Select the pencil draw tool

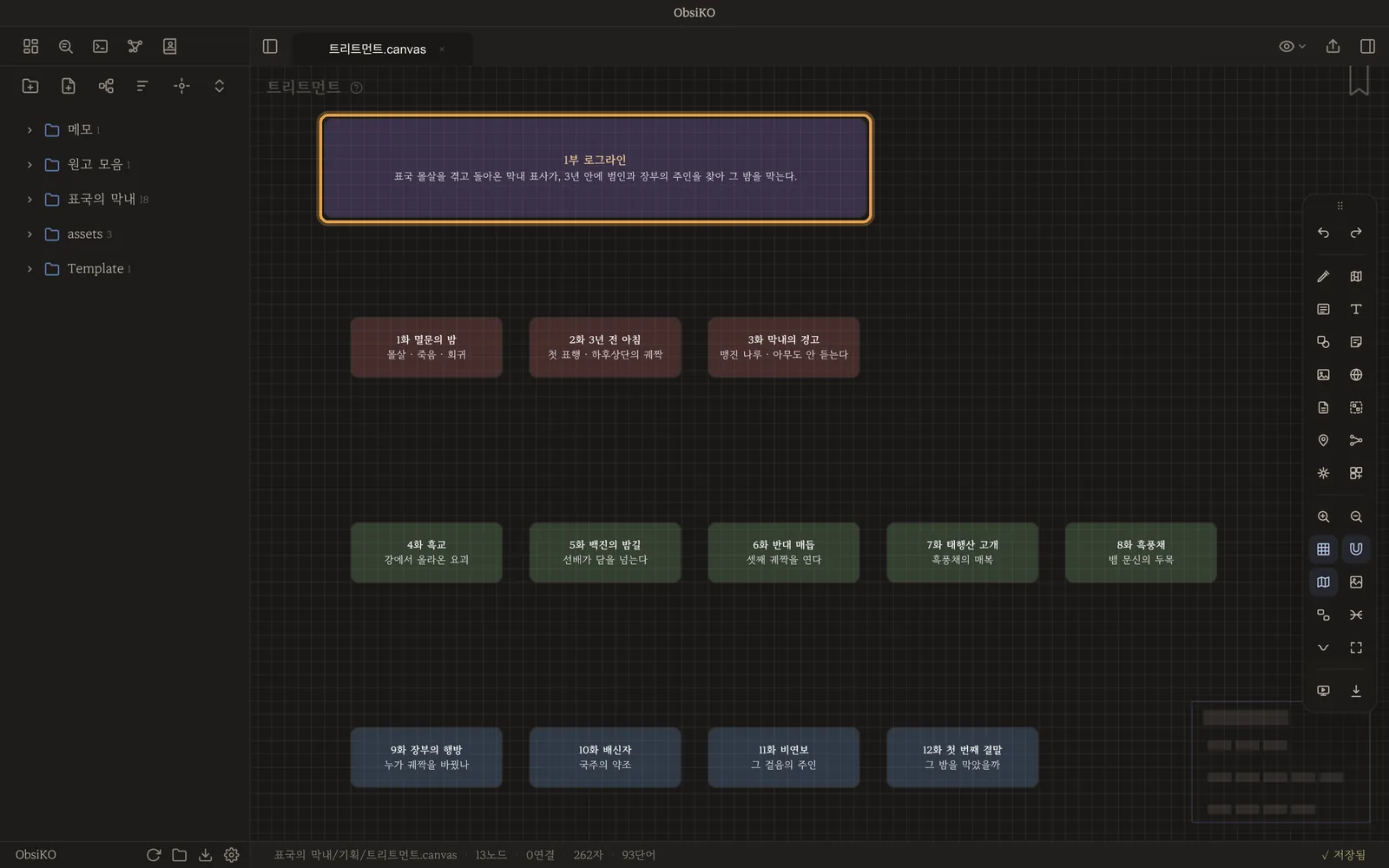pos(1323,276)
